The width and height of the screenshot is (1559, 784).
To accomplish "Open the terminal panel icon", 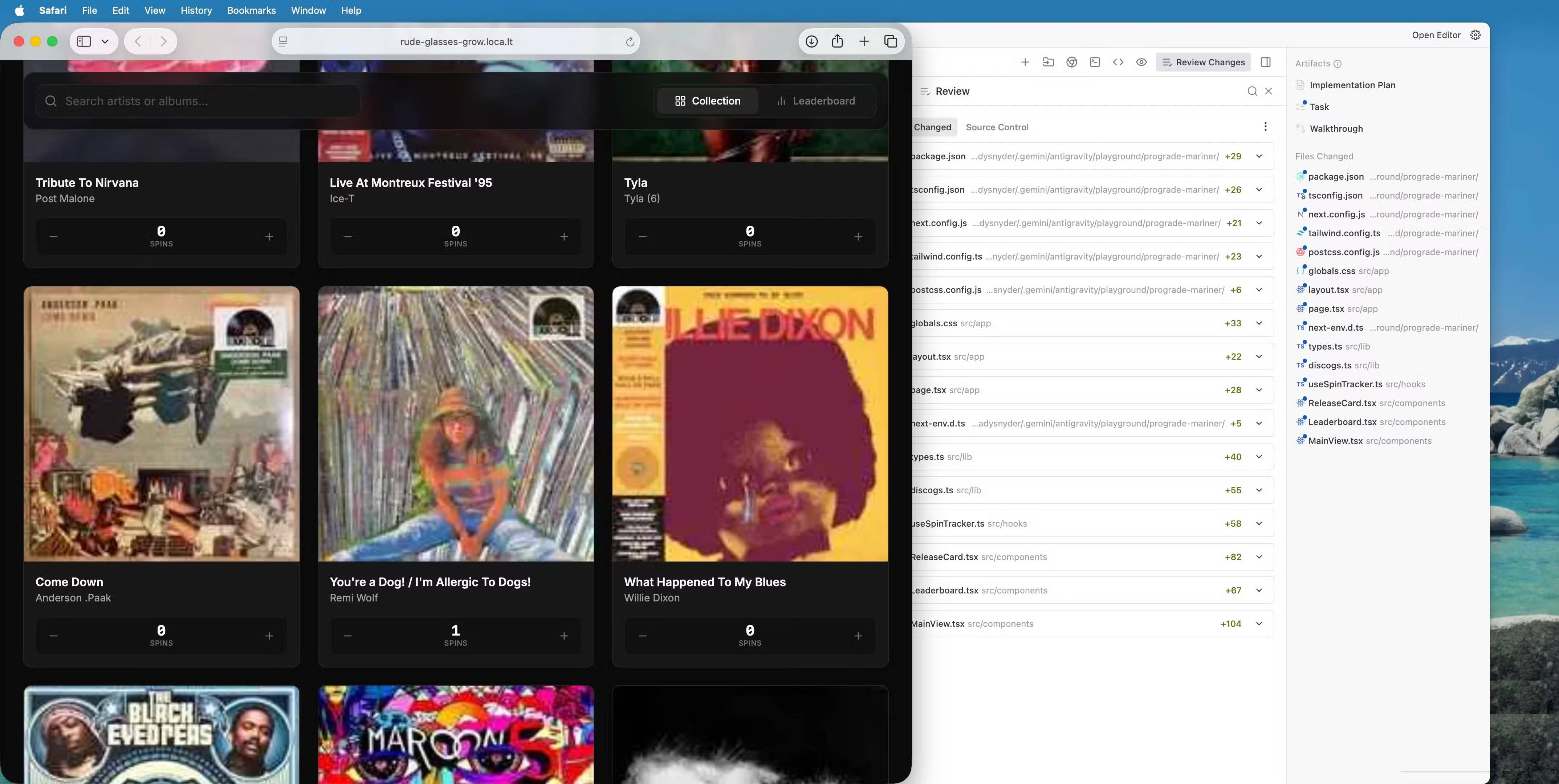I will coord(1094,62).
